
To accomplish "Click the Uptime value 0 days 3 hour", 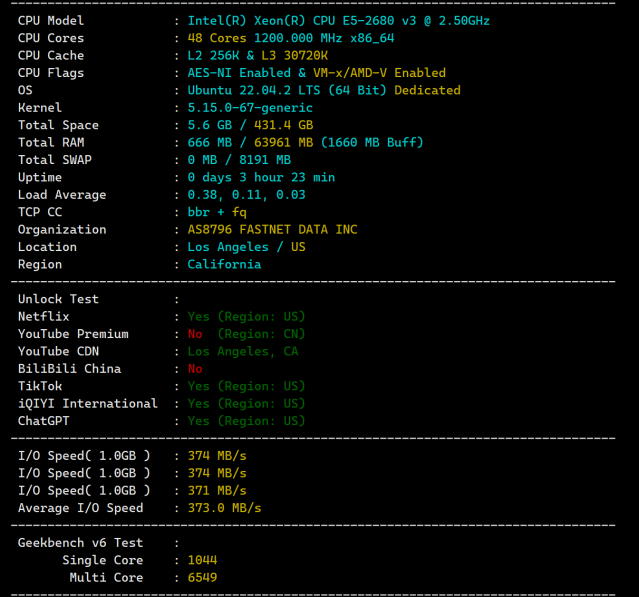I will (x=261, y=178).
